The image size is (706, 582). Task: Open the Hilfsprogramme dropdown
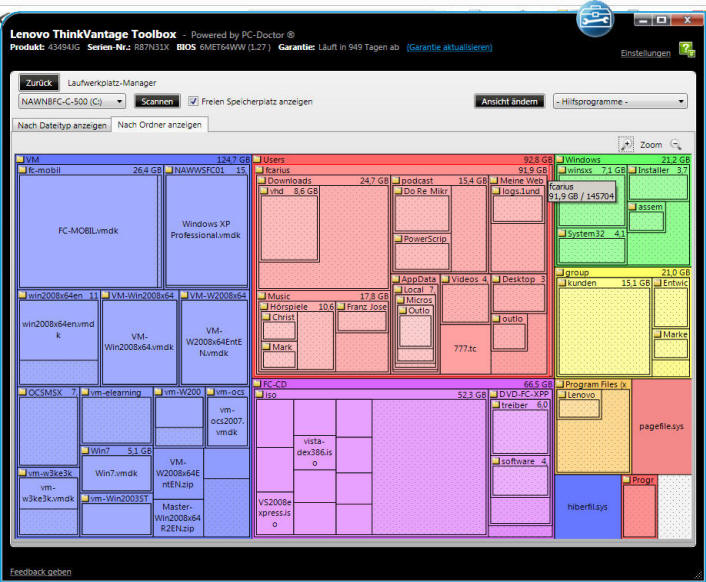[620, 102]
